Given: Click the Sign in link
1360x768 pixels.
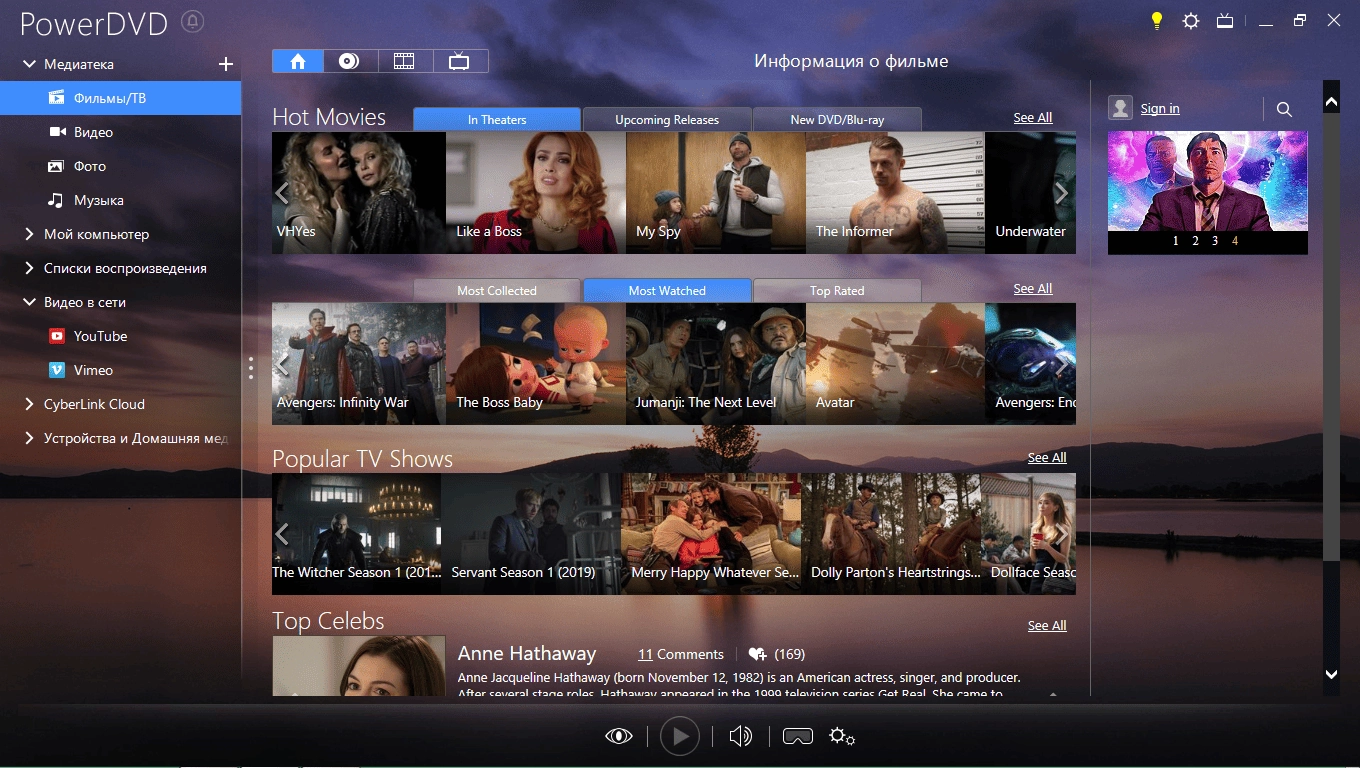Looking at the screenshot, I should (x=1160, y=108).
